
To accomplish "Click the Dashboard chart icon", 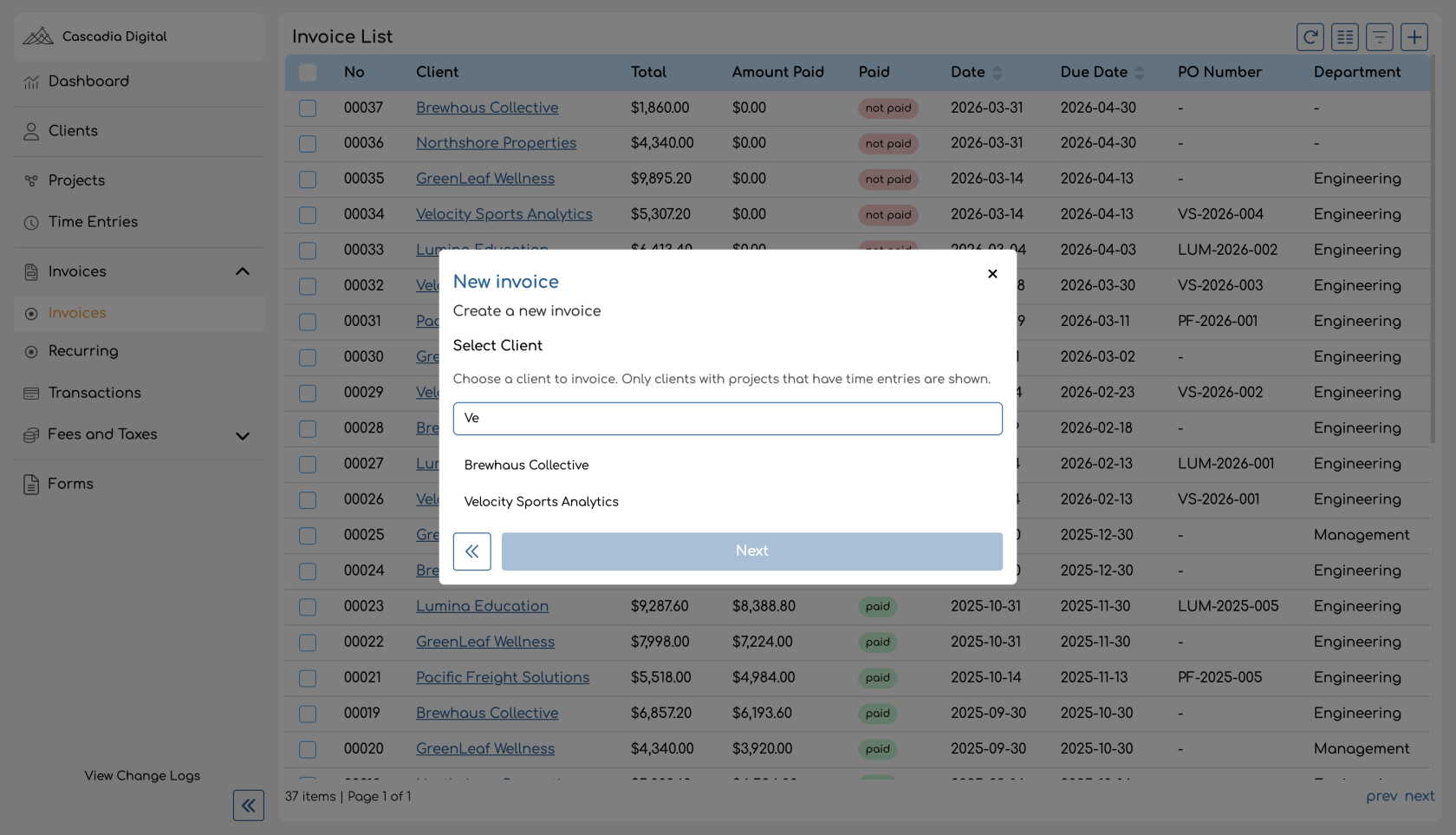I will [x=31, y=82].
